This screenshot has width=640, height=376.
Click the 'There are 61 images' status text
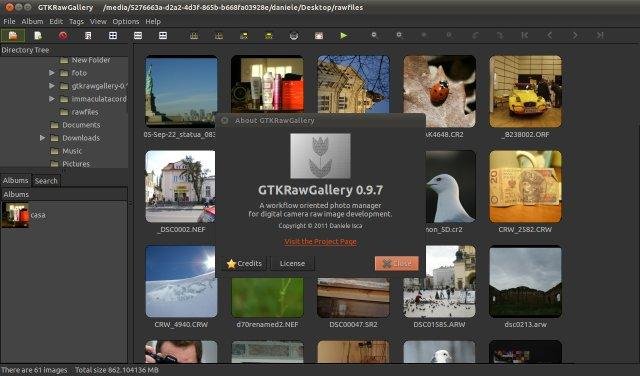pos(34,370)
